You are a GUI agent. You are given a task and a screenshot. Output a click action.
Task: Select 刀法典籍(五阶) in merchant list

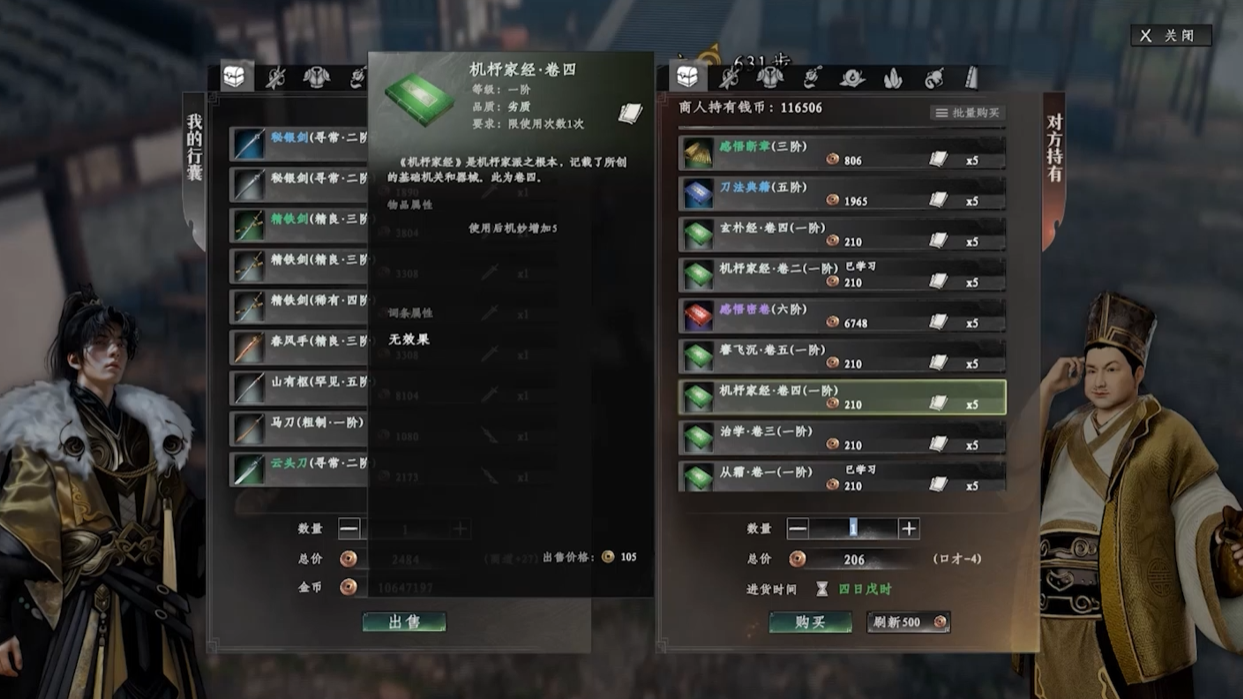pyautogui.click(x=842, y=194)
